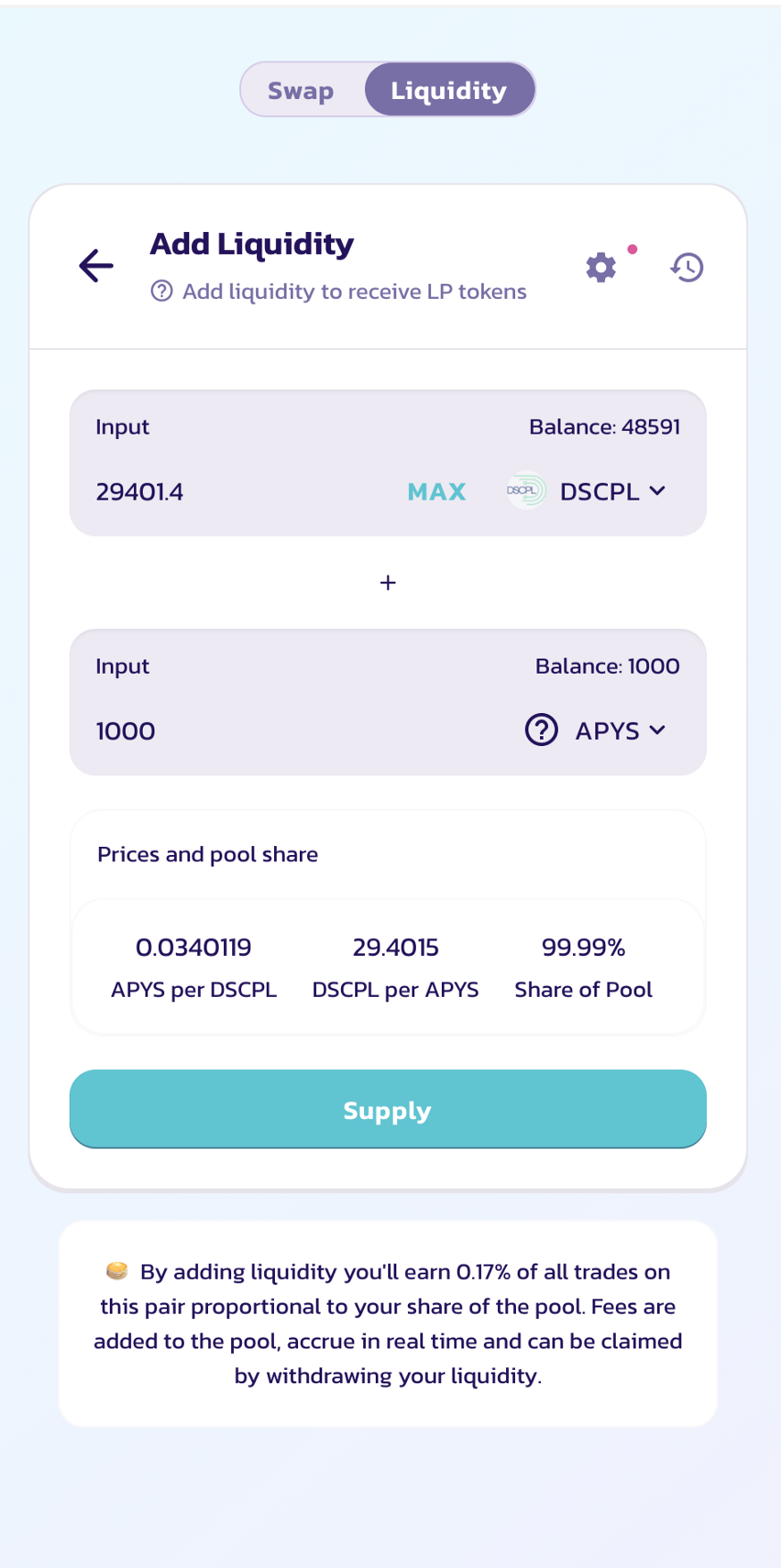
Task: Expand the APYS token chevron
Action: tap(657, 730)
